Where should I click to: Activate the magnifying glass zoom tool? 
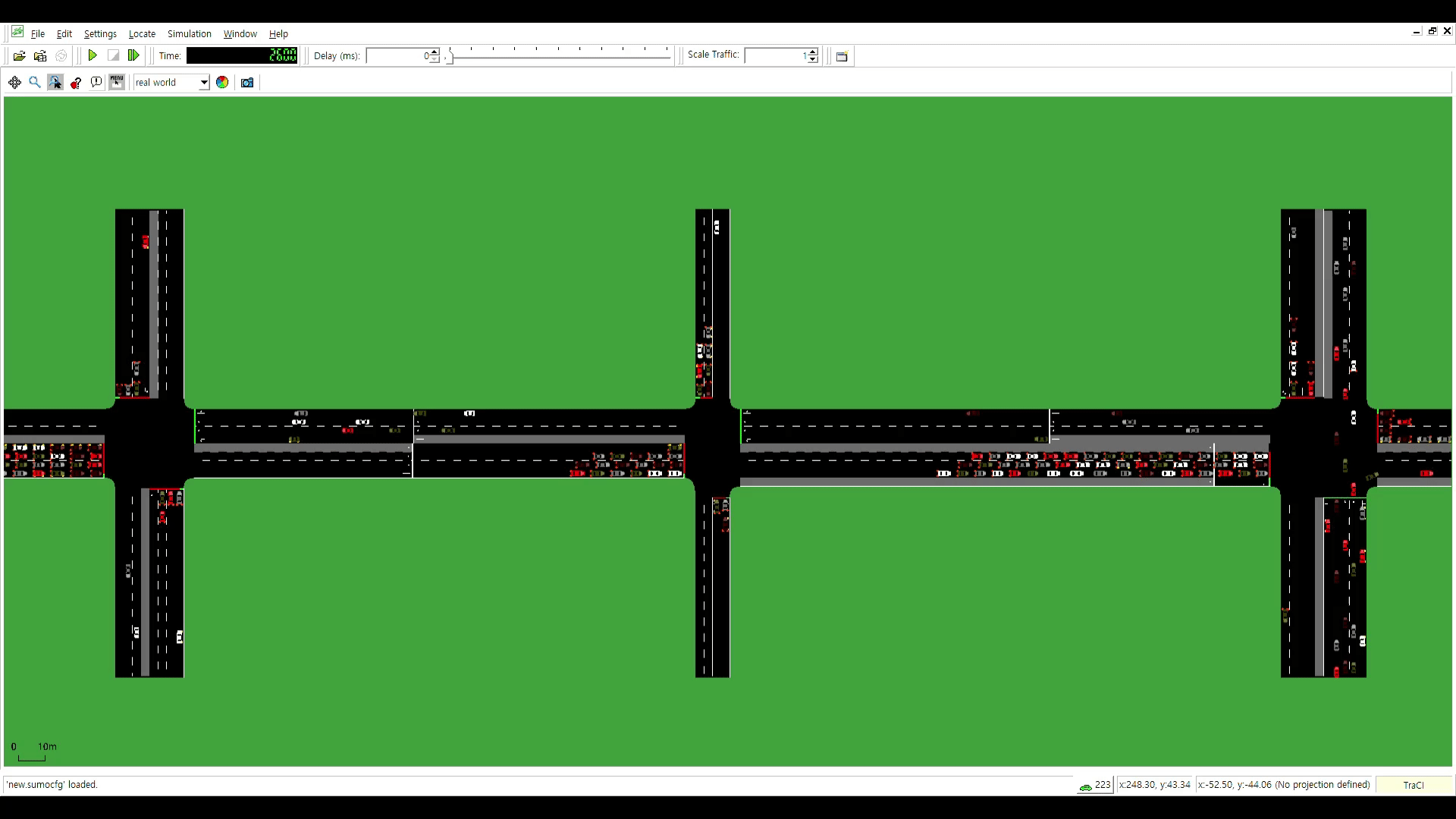[35, 83]
